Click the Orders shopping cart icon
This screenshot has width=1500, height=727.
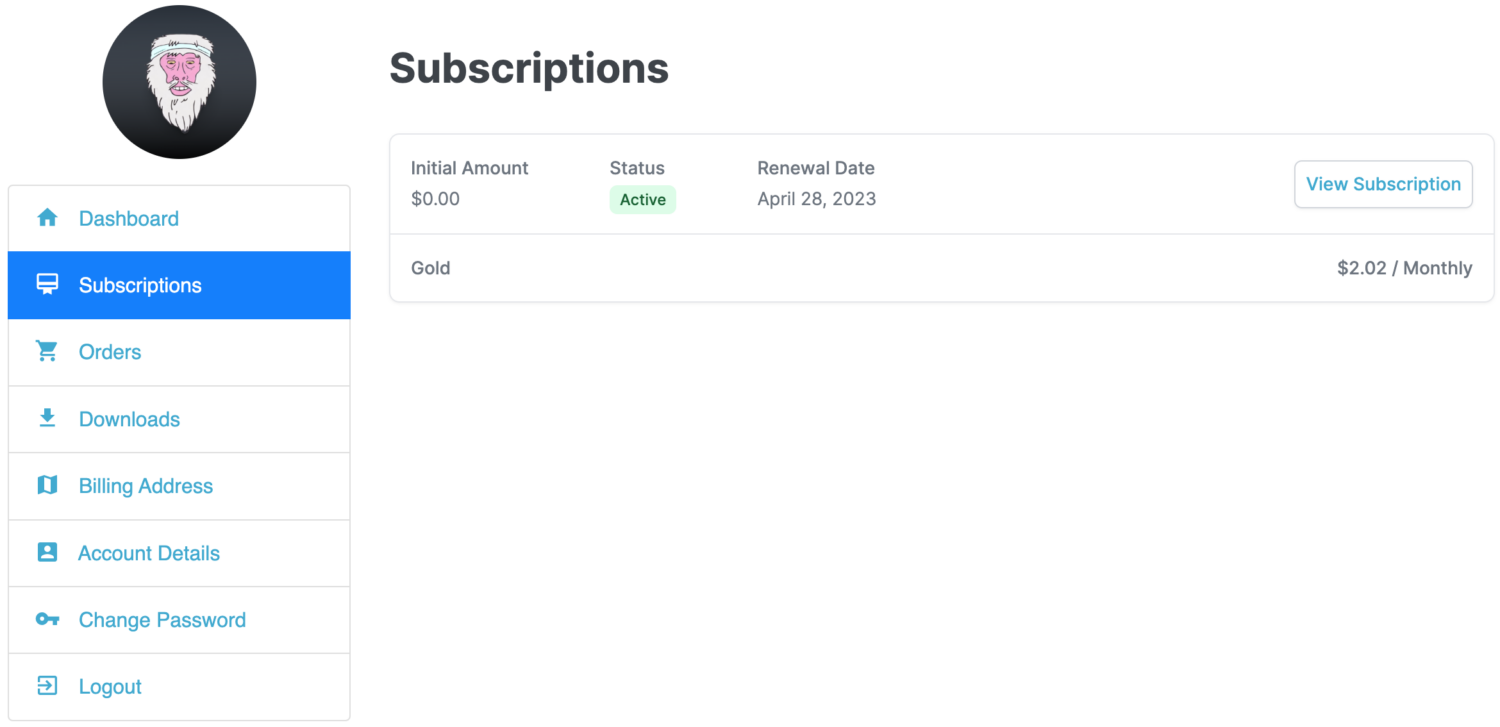(x=47, y=352)
